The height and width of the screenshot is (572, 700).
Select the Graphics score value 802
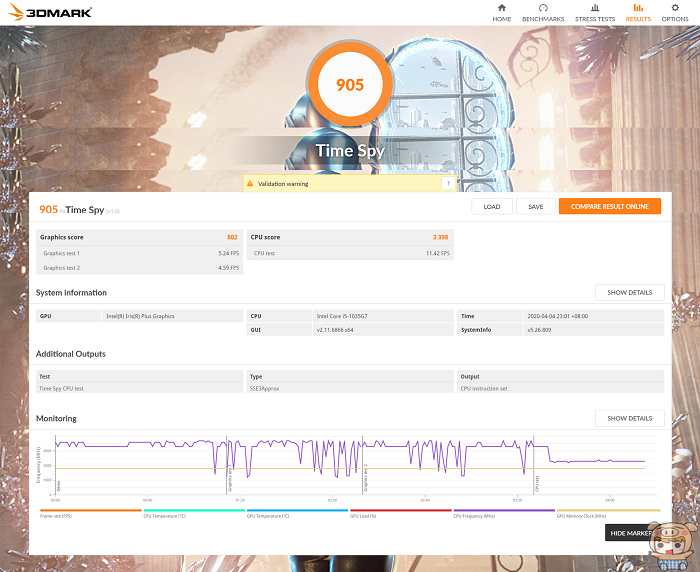point(232,237)
